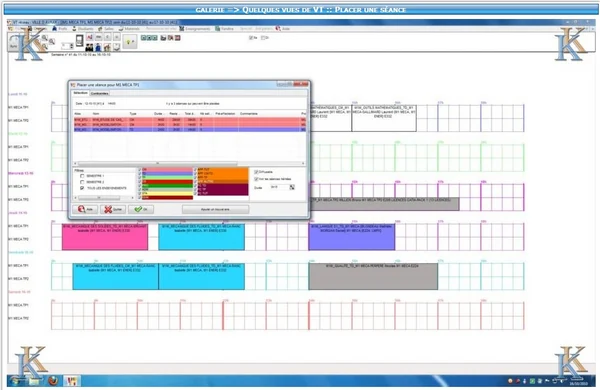
Task: Click the red X Quitter button
Action: pos(113,209)
